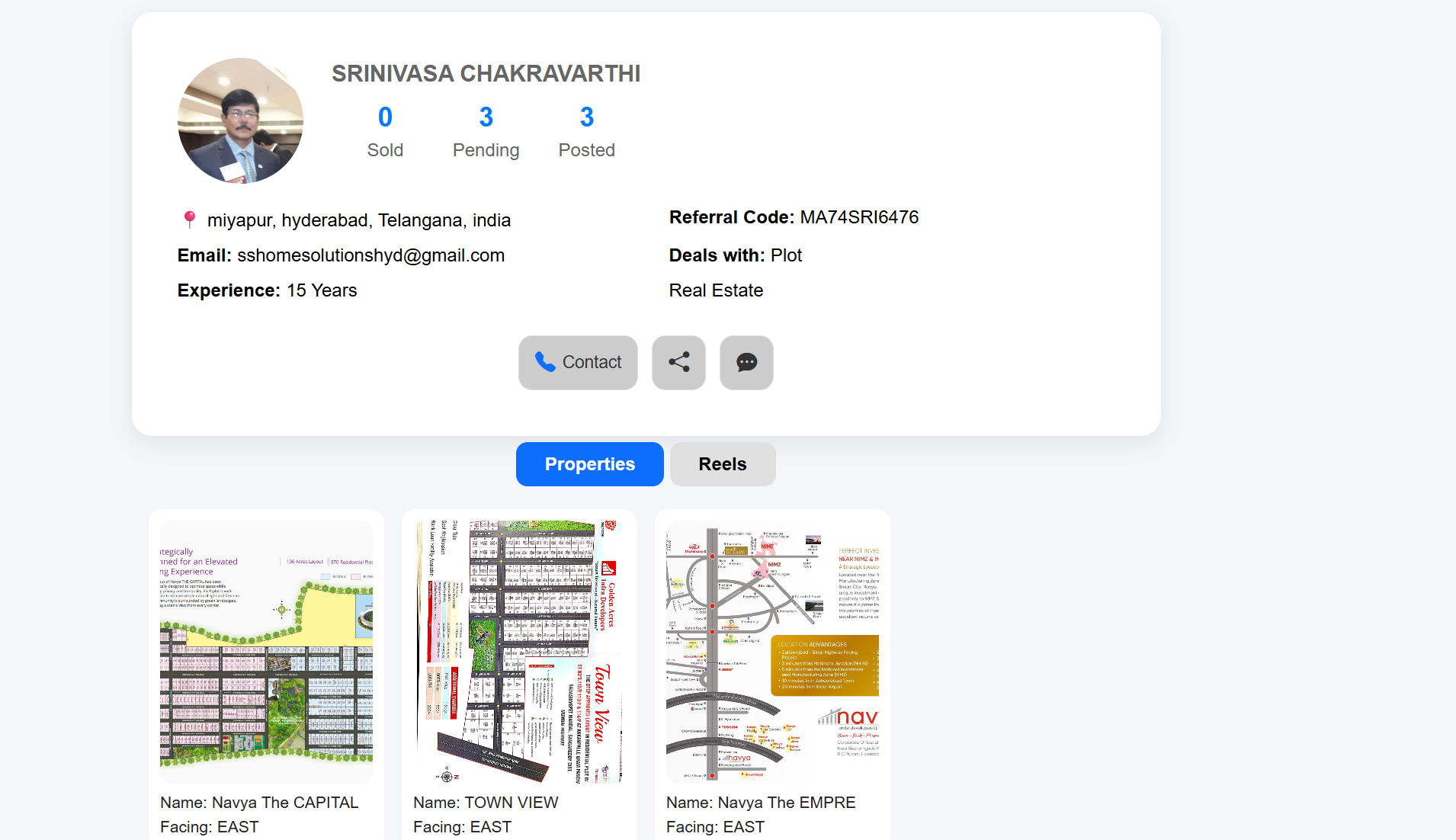Screen dimensions: 1456x840
Task: Open Navya The CAPITAL layout image
Action: [x=266, y=652]
